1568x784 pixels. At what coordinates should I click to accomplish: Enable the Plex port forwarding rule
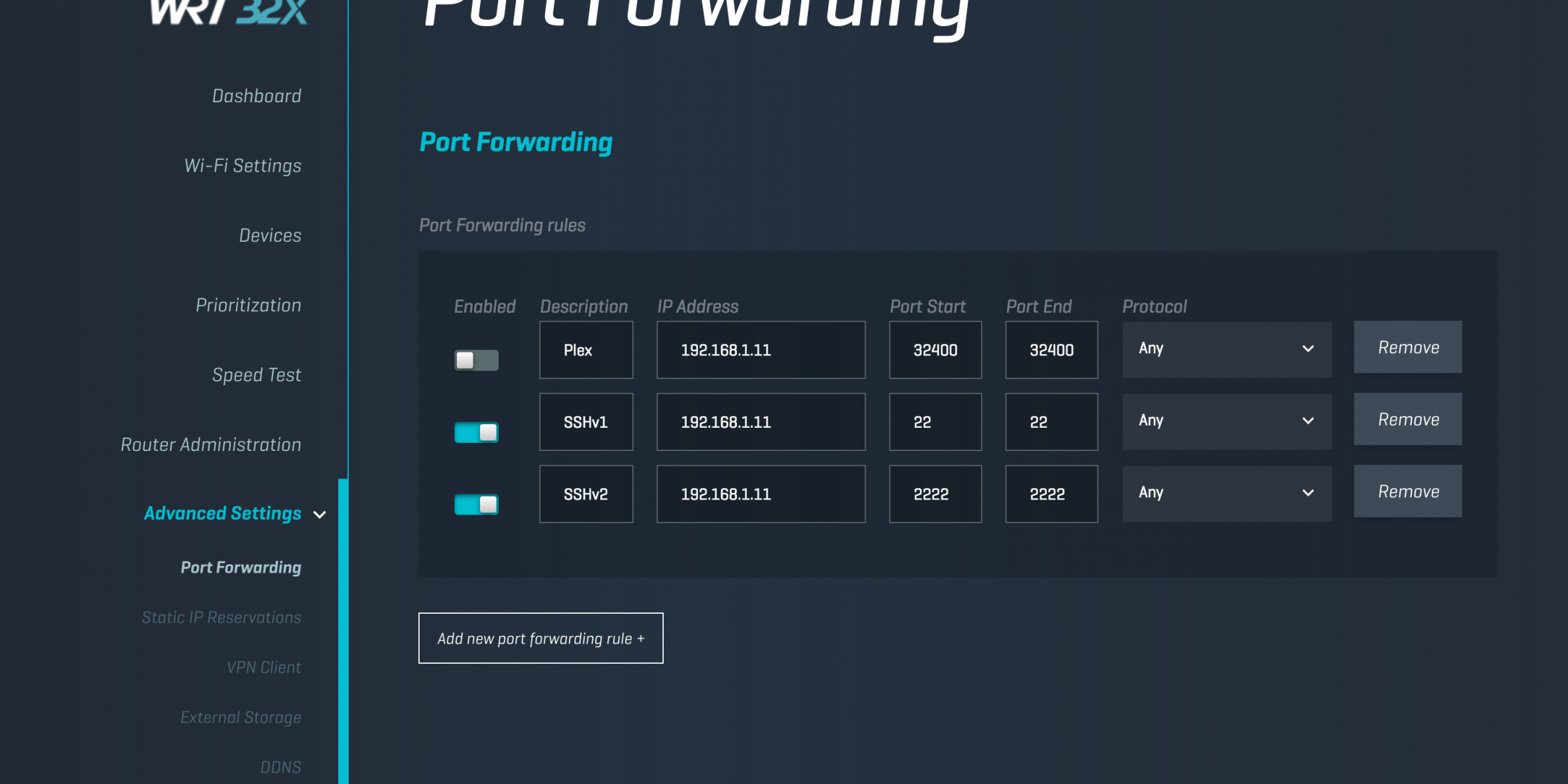(476, 361)
